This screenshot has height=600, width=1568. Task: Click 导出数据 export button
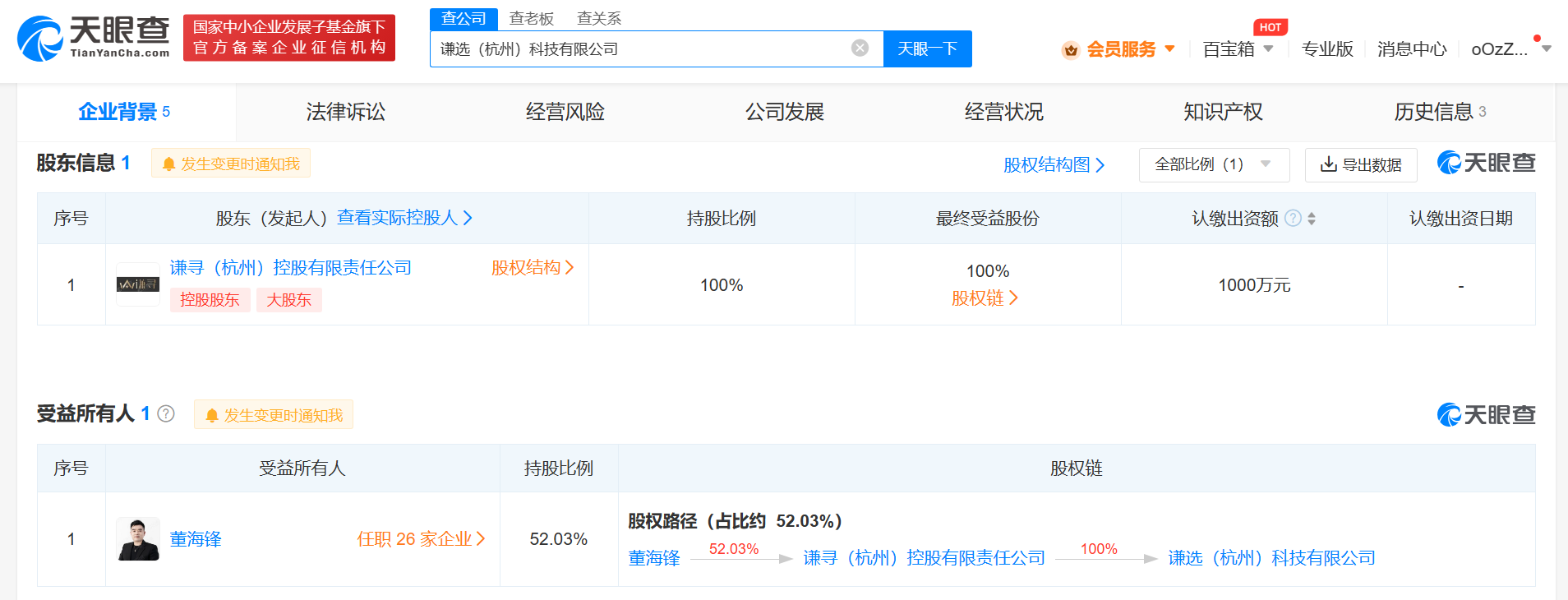point(1361,164)
